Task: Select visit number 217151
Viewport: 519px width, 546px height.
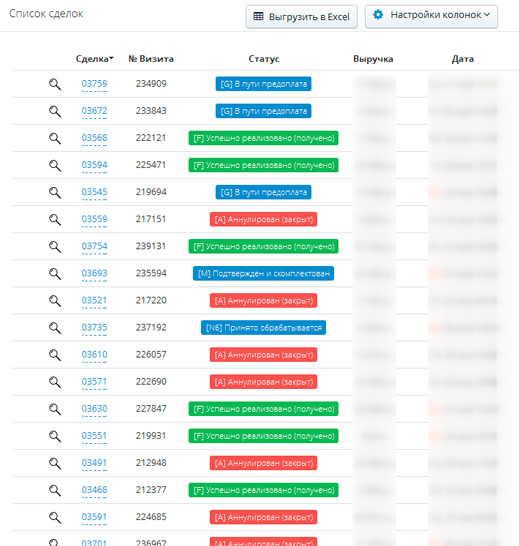Action: tap(151, 219)
